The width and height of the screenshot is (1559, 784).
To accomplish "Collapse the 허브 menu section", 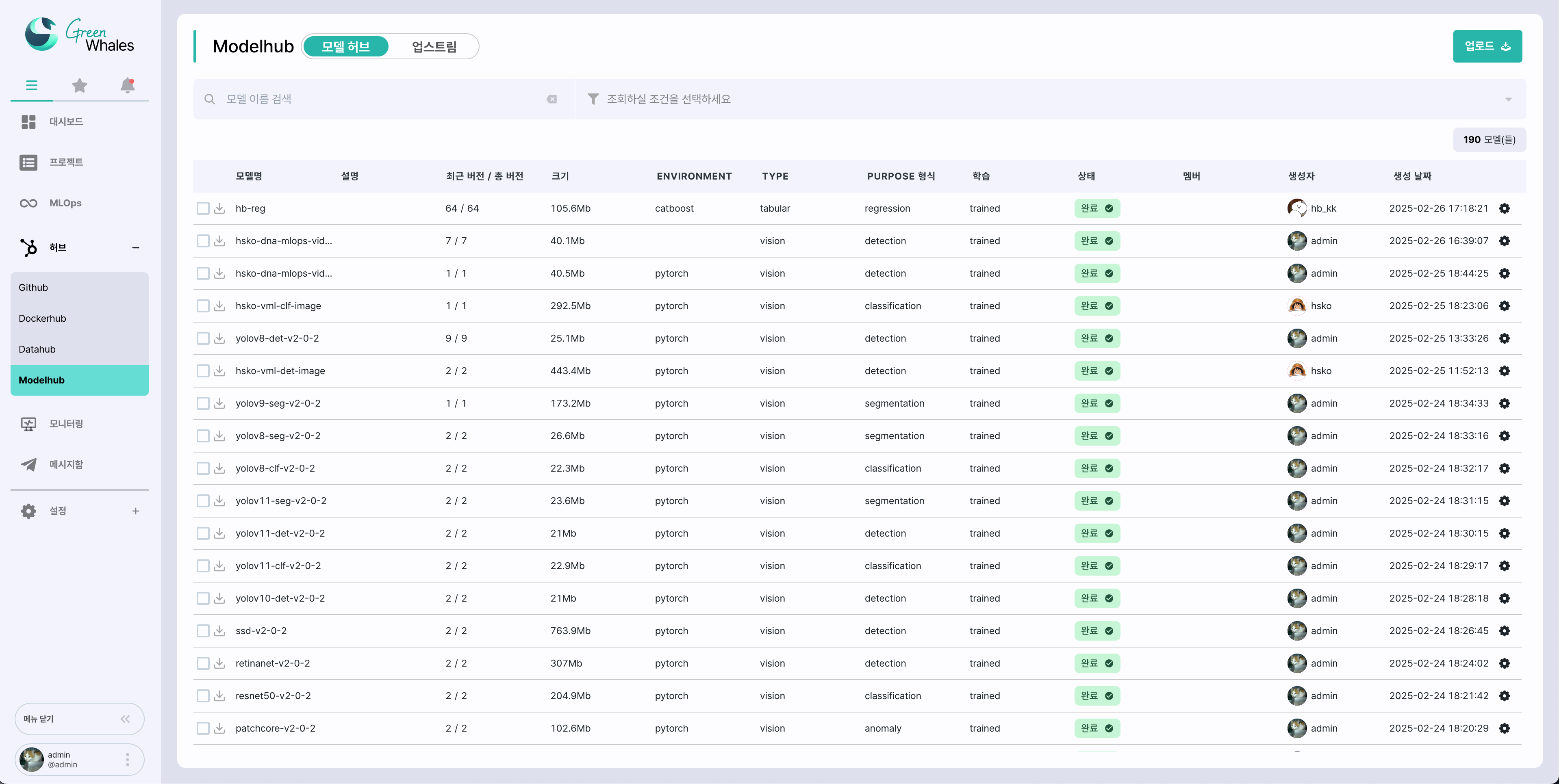I will tap(136, 247).
